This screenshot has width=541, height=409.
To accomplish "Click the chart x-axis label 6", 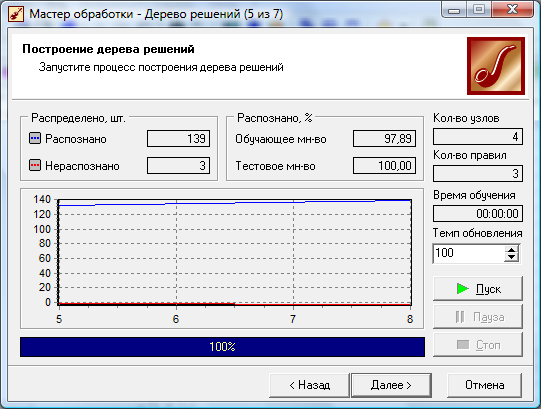I will [x=176, y=319].
